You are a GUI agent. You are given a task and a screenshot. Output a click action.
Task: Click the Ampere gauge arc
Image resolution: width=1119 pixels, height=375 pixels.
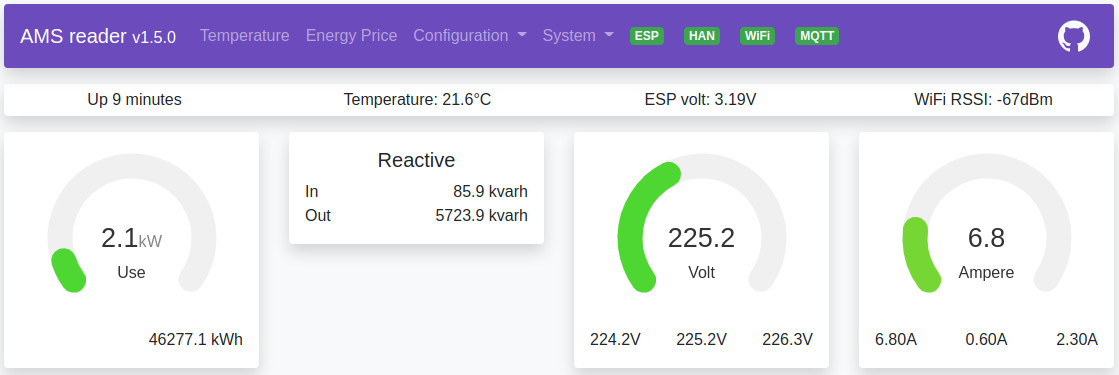986,223
